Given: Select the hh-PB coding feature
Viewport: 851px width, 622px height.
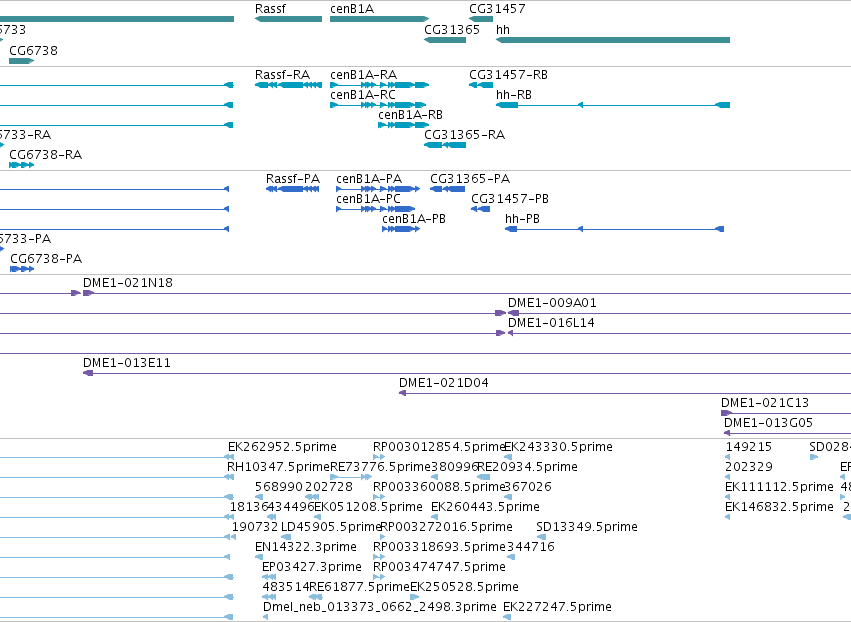Looking at the screenshot, I should point(614,229).
